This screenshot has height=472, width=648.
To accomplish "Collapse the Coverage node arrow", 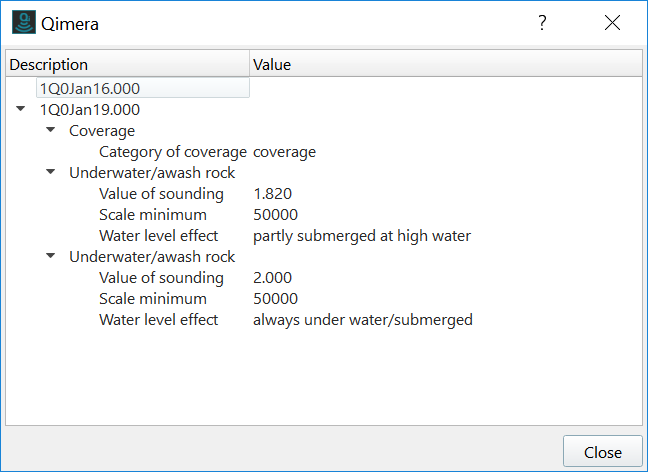I will (x=51, y=131).
